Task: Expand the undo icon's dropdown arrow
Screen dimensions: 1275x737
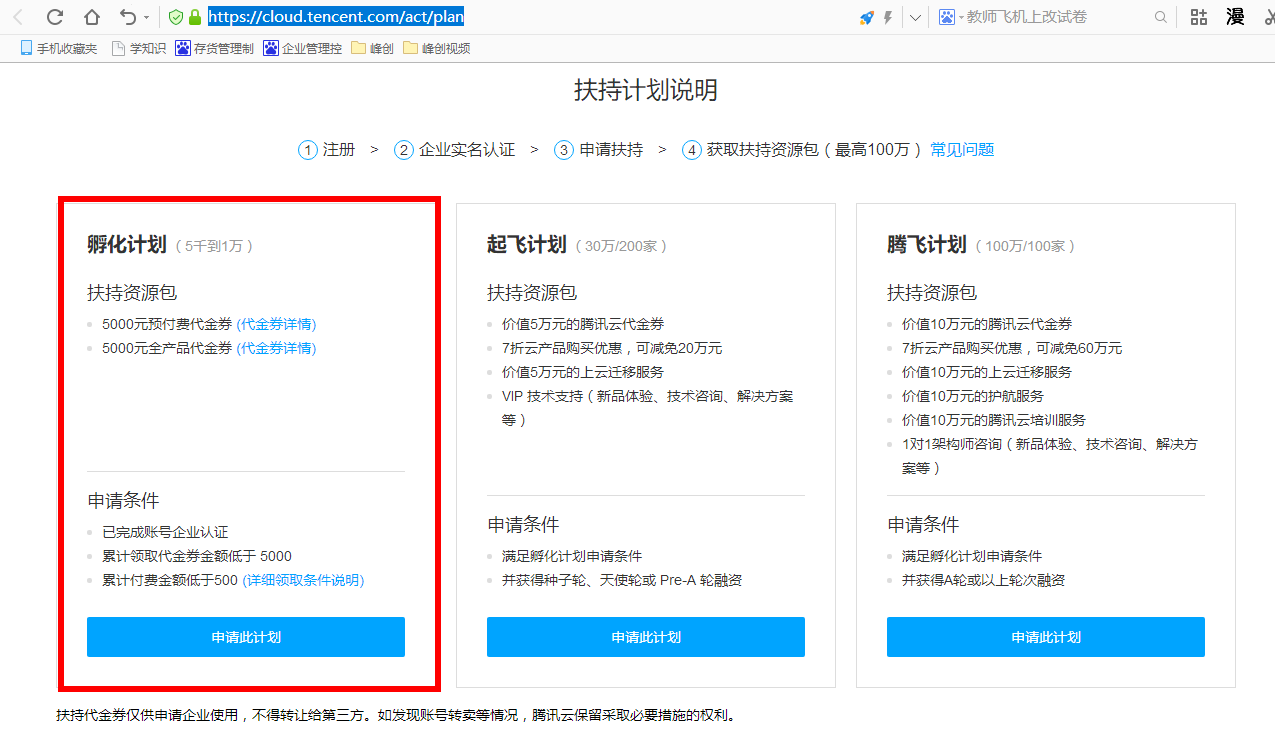Action: [147, 18]
